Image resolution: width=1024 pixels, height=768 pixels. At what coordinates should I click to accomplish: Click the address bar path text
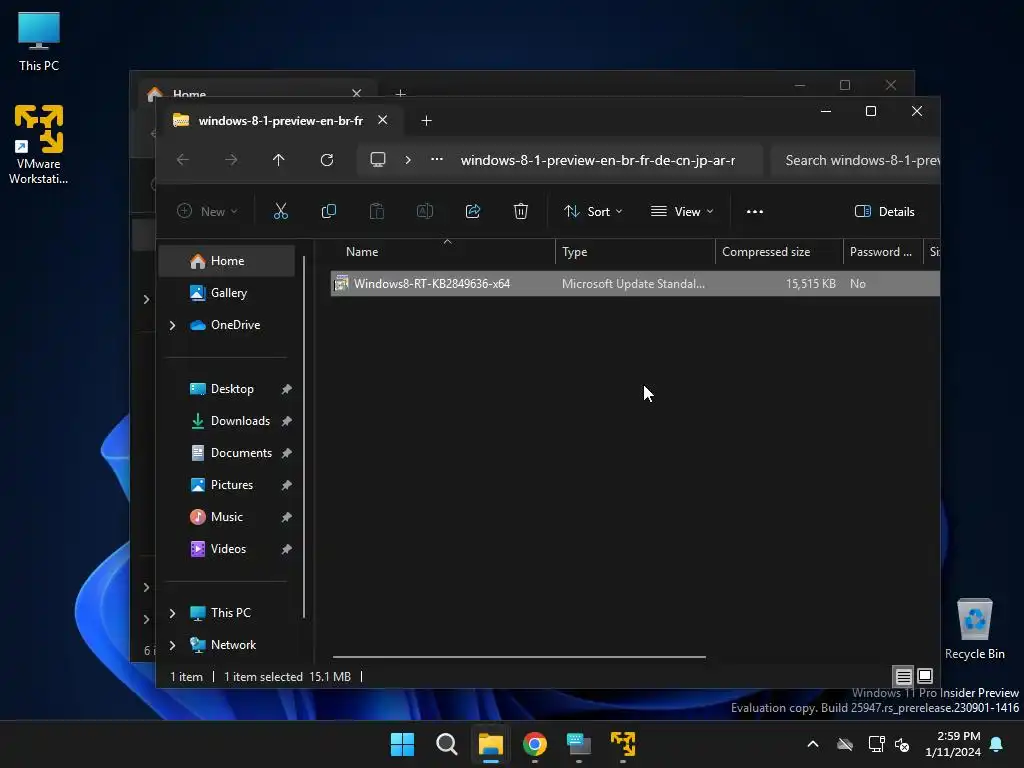pyautogui.click(x=598, y=160)
